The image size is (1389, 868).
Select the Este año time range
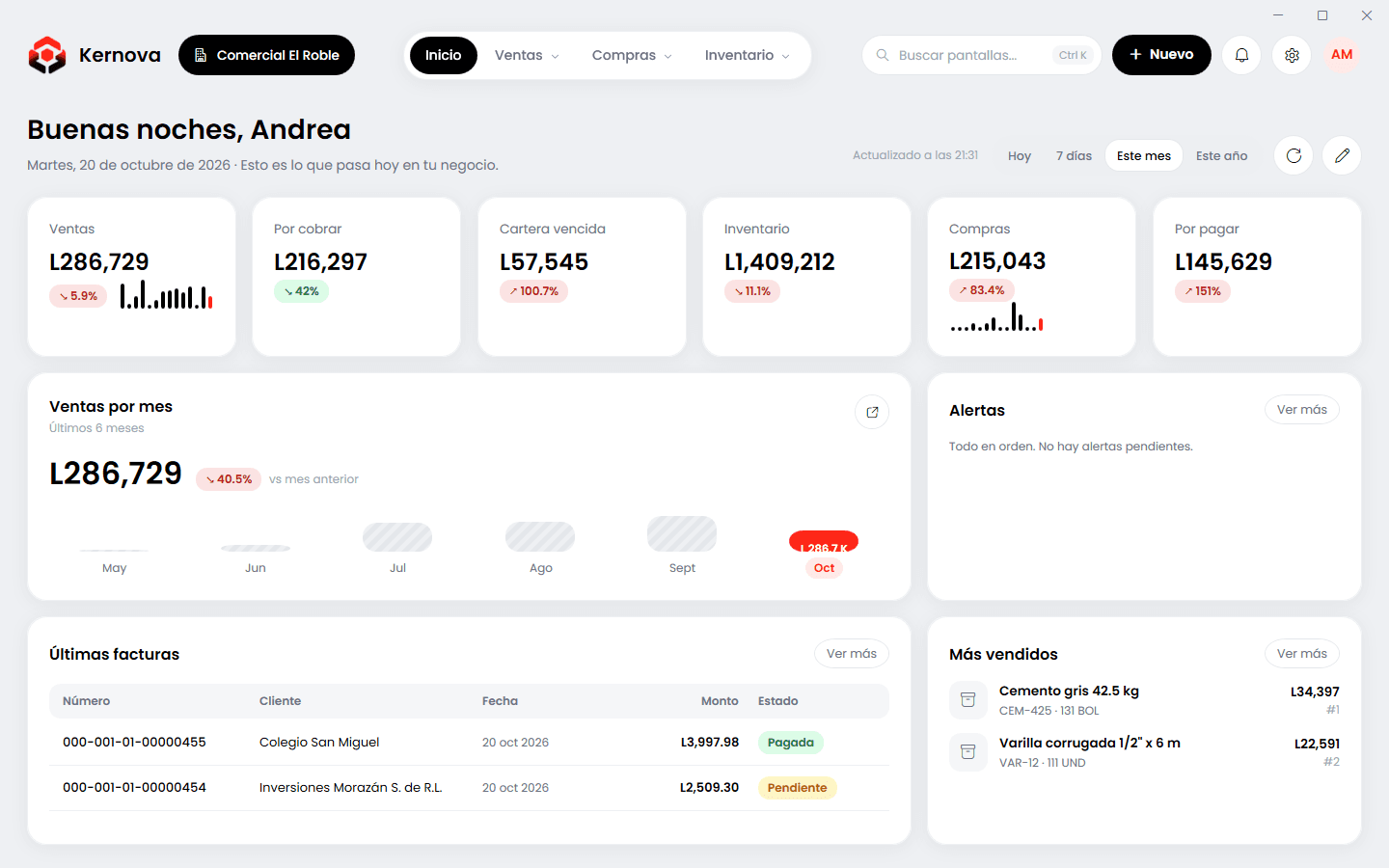click(1221, 155)
